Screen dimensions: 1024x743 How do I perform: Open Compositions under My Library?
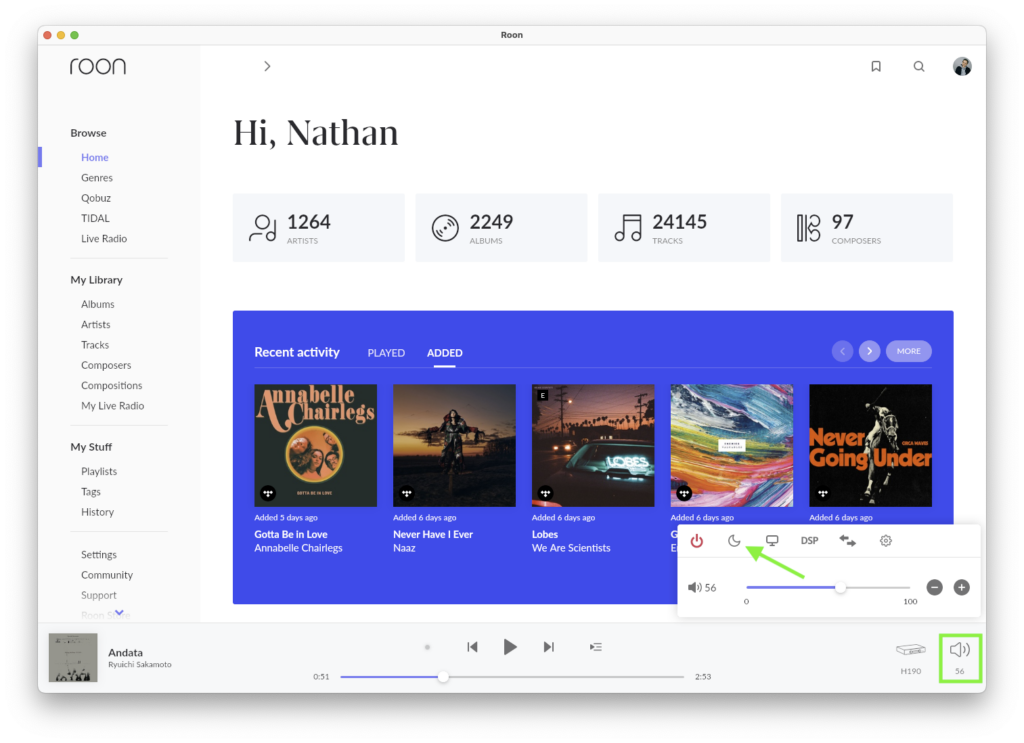(x=112, y=385)
